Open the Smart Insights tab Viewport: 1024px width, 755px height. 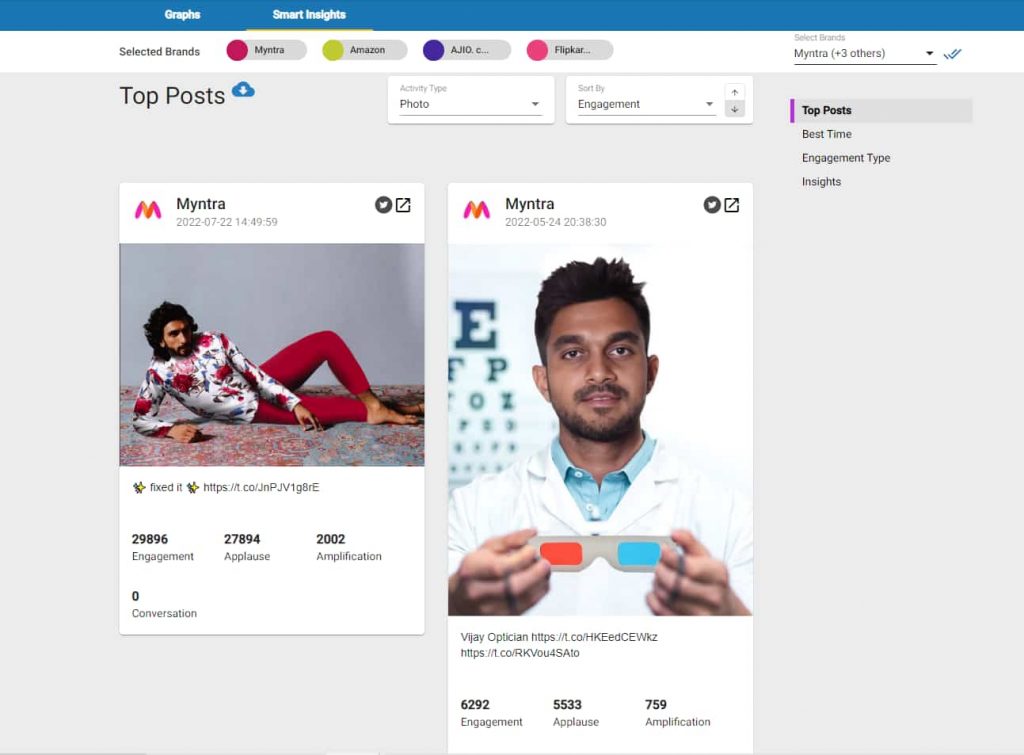pos(309,14)
